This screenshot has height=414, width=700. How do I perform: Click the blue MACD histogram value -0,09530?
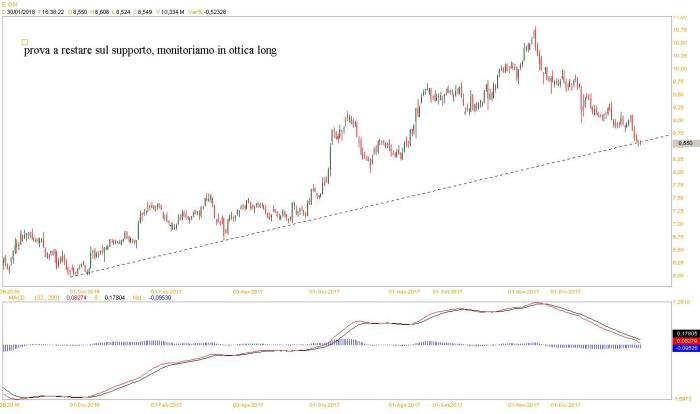tap(160, 297)
